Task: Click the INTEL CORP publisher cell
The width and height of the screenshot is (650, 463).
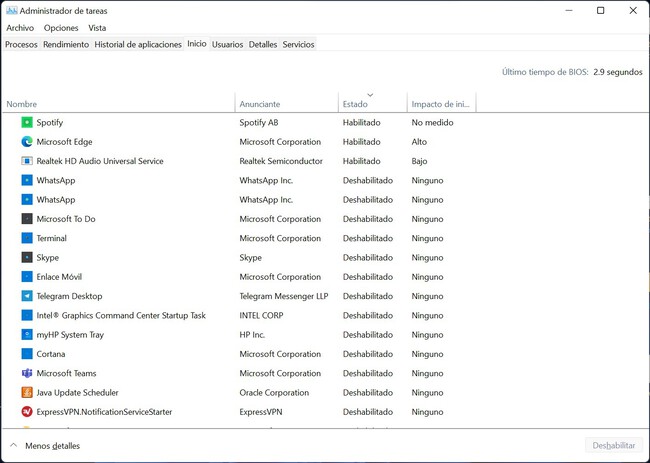Action: click(x=261, y=315)
